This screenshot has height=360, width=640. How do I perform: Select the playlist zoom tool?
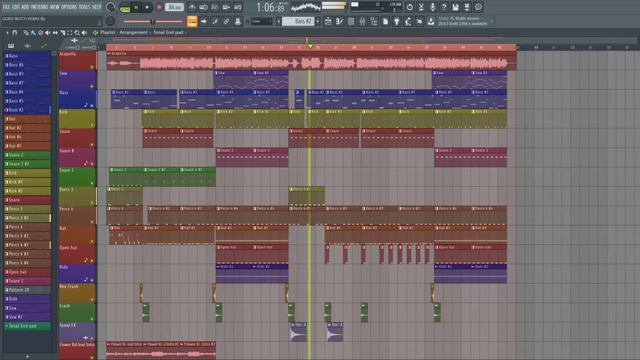pyautogui.click(x=77, y=32)
